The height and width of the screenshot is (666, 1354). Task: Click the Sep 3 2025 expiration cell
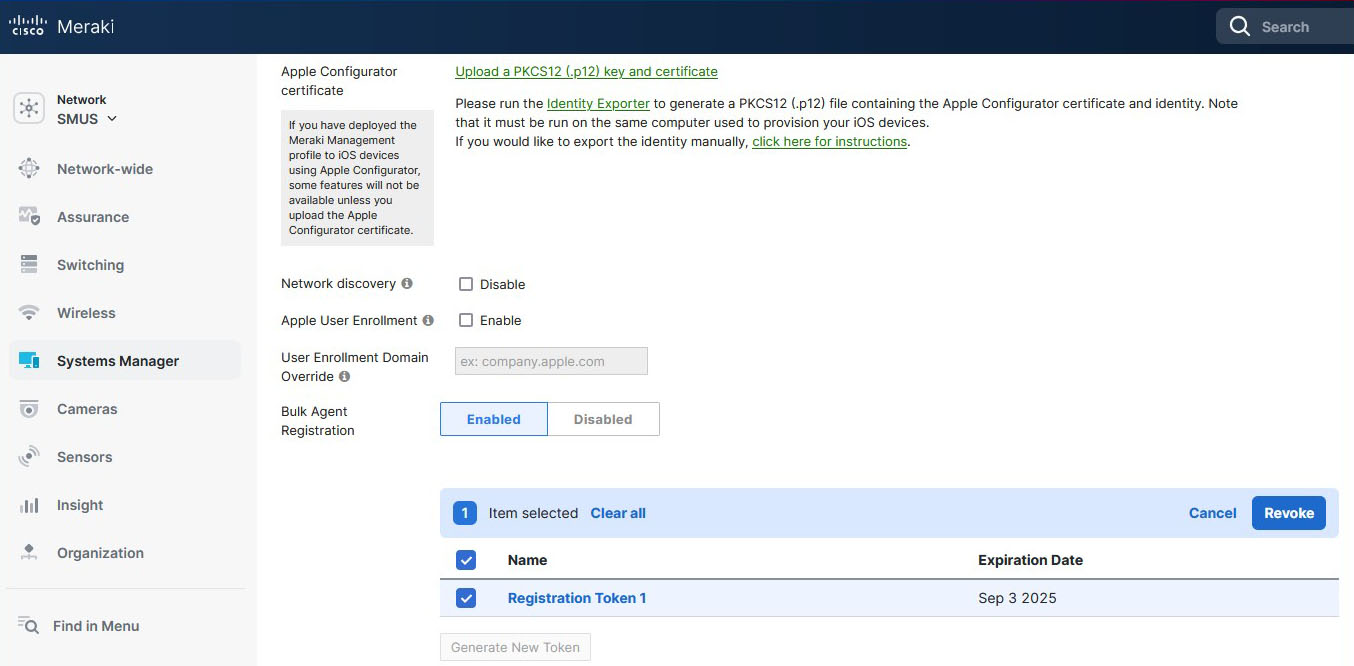click(x=1017, y=598)
